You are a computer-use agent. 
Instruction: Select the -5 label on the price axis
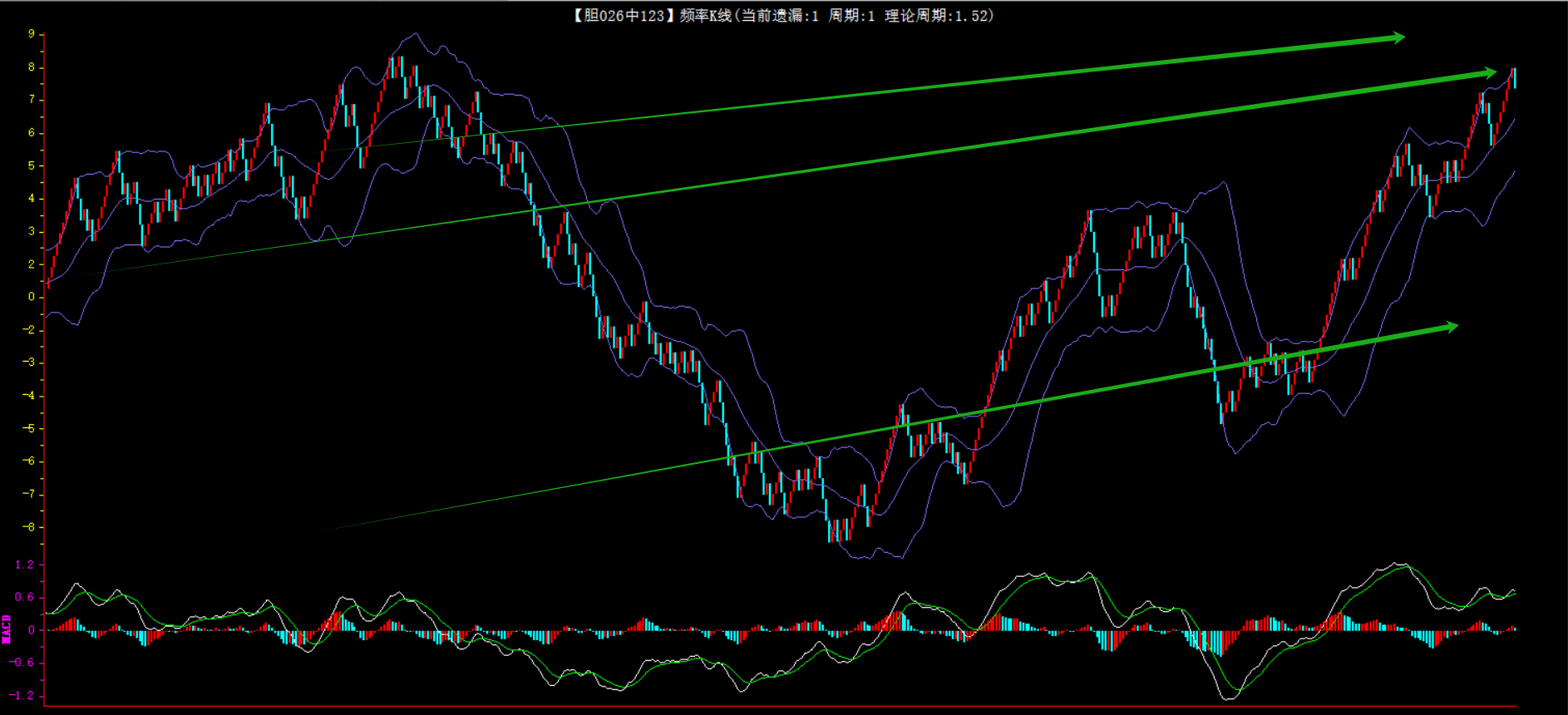[29, 428]
